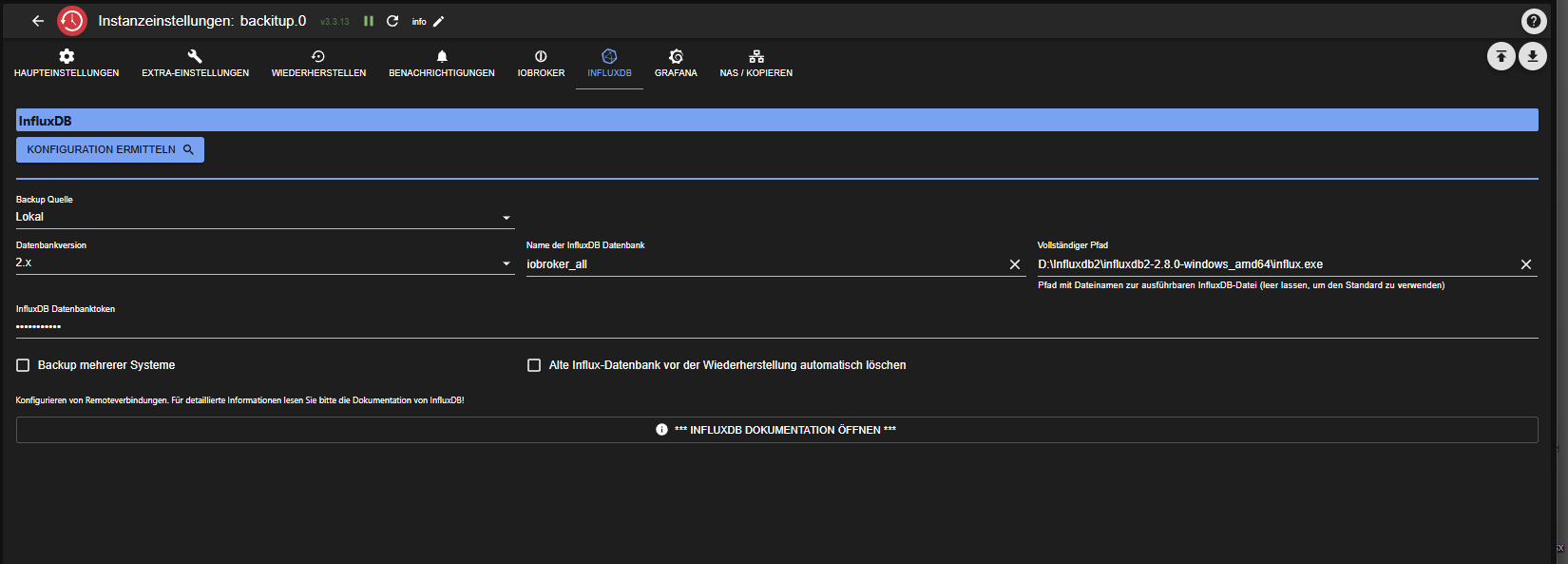
Task: Open the InfluxDB Dokumentation button
Action: [x=776, y=430]
